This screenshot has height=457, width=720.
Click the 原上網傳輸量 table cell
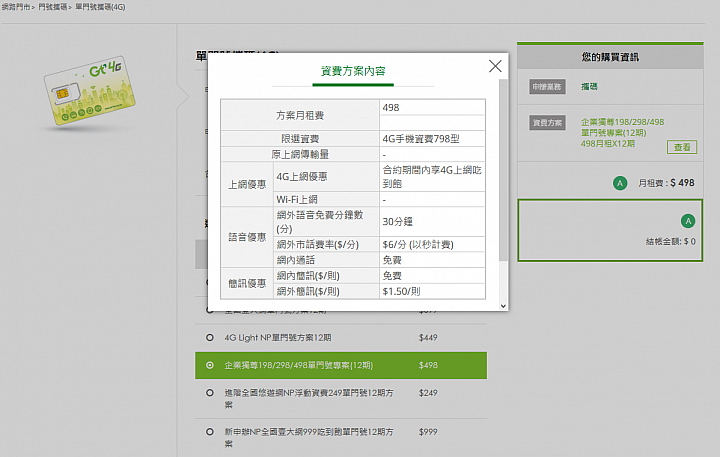300,154
